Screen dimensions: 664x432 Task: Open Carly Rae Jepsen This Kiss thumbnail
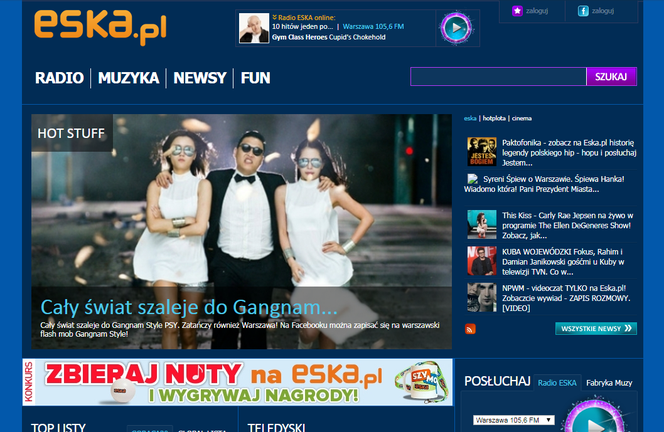(482, 224)
